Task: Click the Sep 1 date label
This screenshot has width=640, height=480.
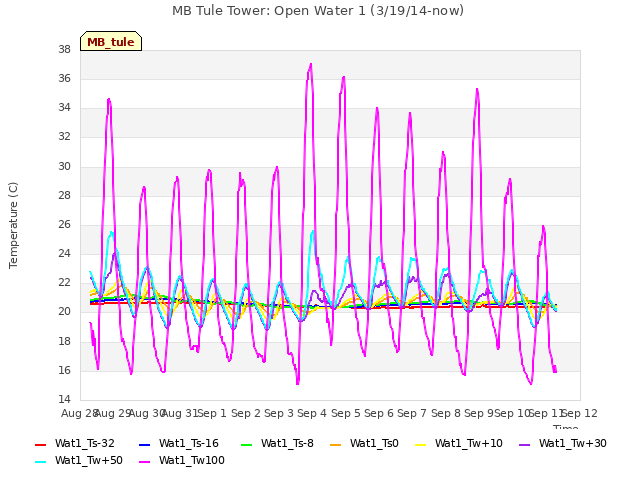Action: point(212,414)
